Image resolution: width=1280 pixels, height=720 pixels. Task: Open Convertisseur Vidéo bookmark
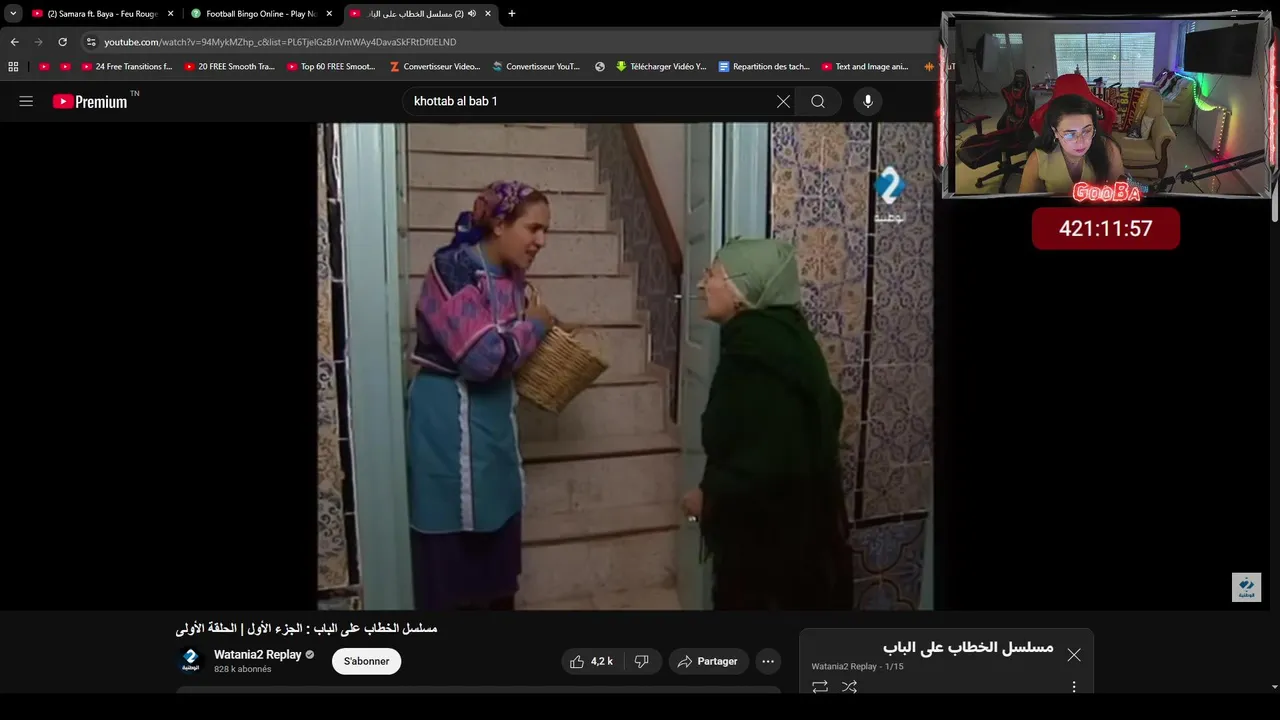[435, 67]
